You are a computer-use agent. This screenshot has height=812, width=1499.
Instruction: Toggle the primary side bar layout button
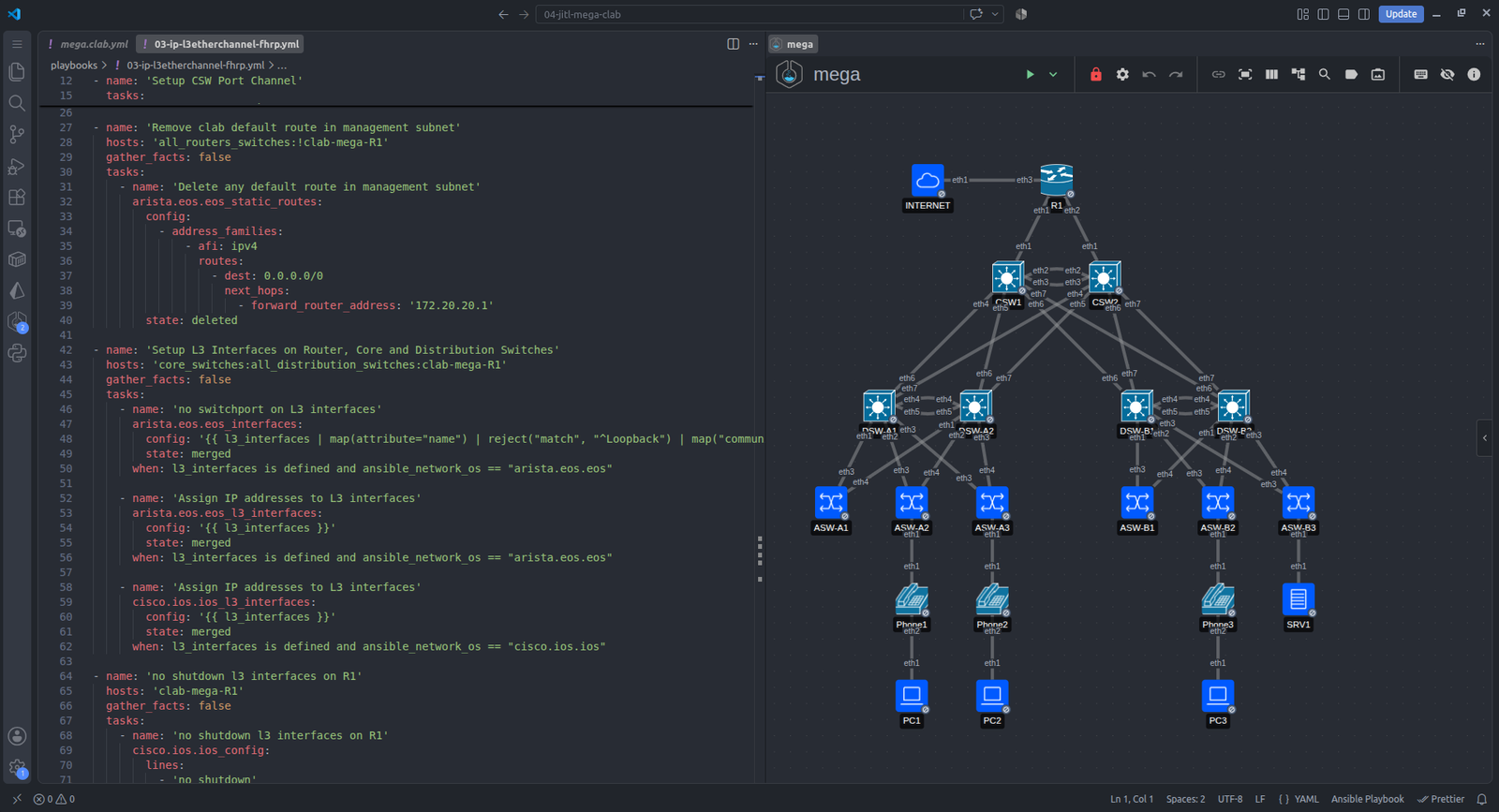(1323, 14)
